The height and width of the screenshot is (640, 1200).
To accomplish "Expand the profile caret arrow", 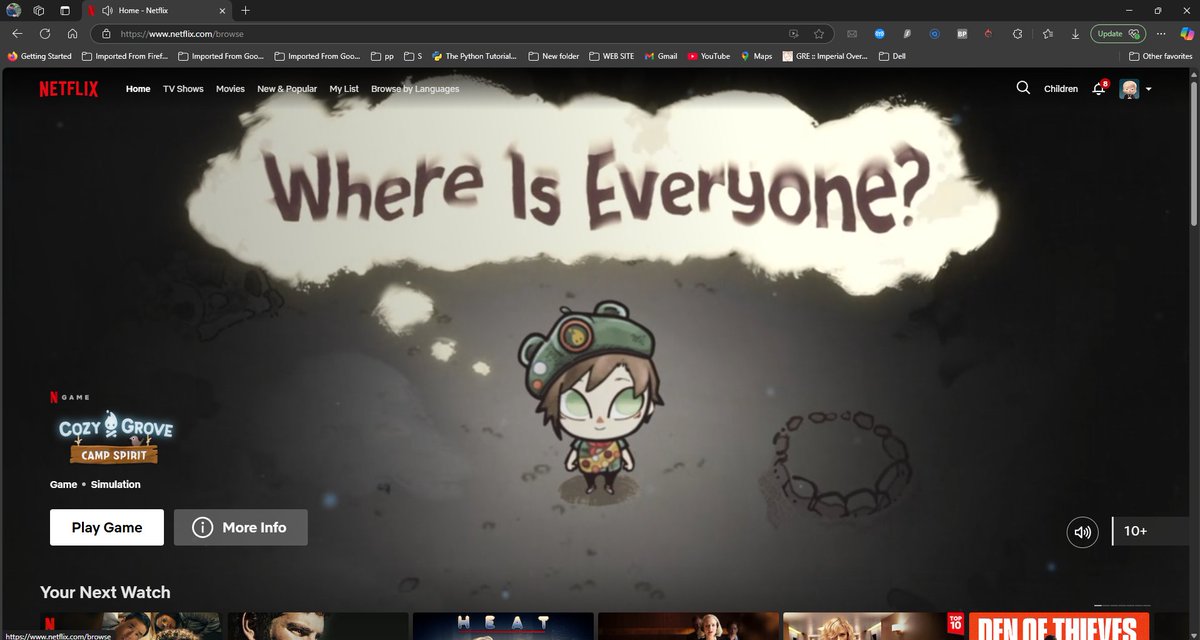I will (1148, 89).
